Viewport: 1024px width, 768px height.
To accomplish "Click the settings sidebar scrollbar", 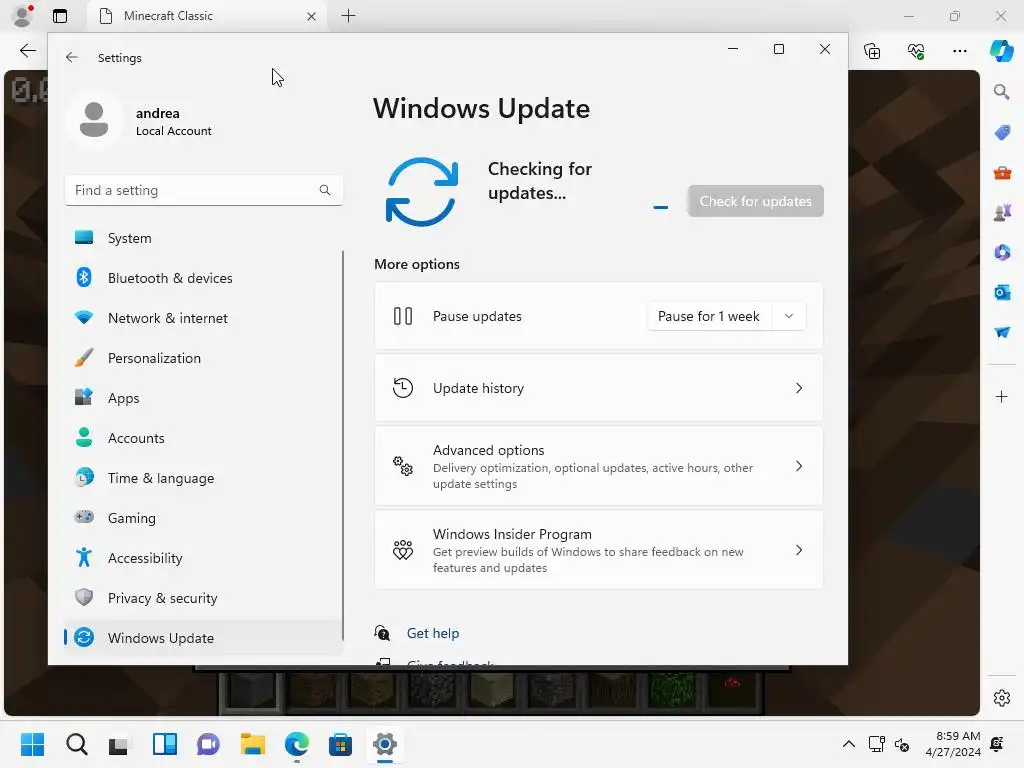I will point(343,444).
